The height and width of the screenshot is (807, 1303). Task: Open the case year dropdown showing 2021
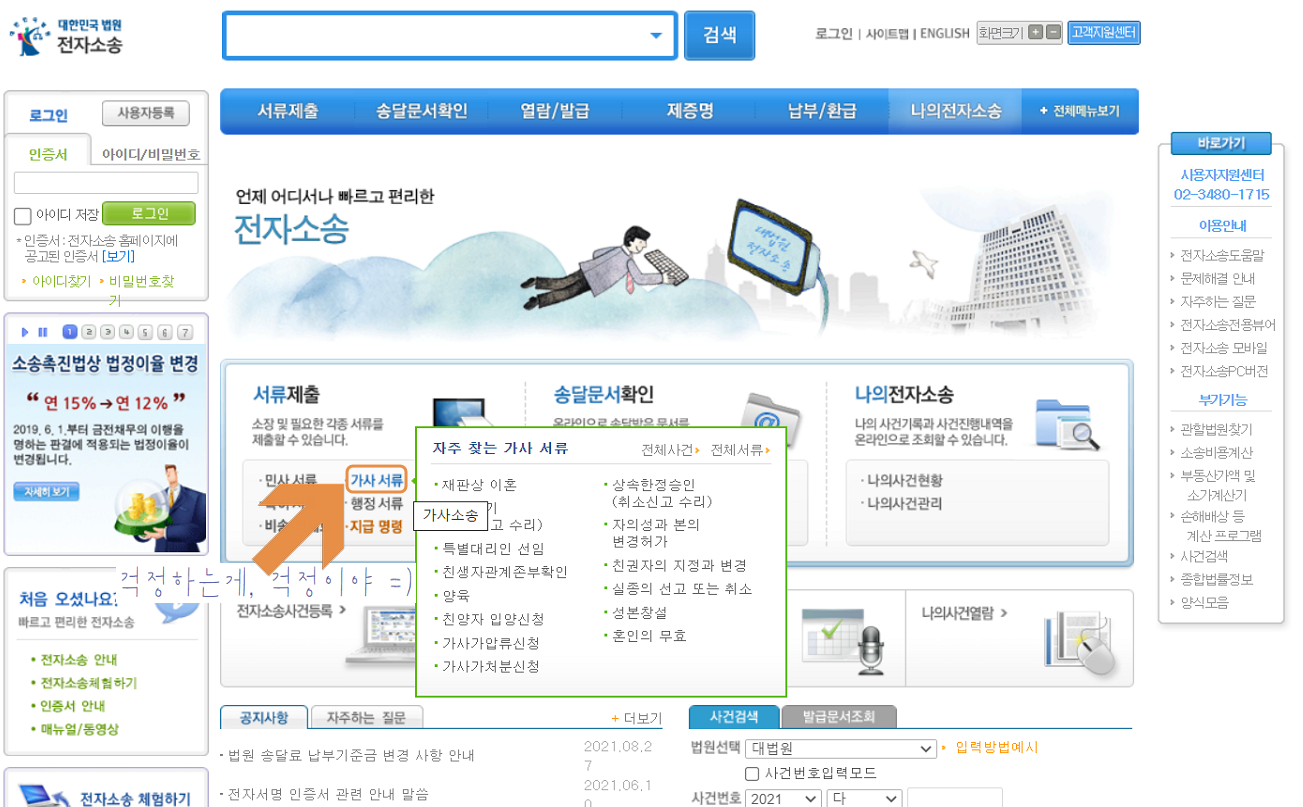click(783, 799)
